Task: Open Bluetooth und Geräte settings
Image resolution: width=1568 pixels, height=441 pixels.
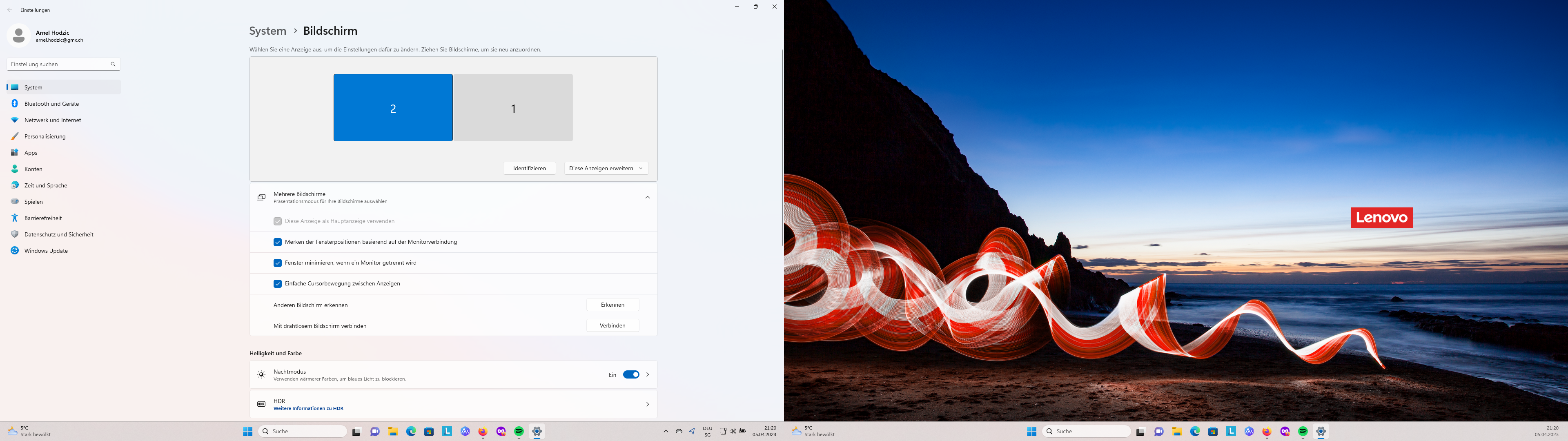Action: [x=51, y=104]
